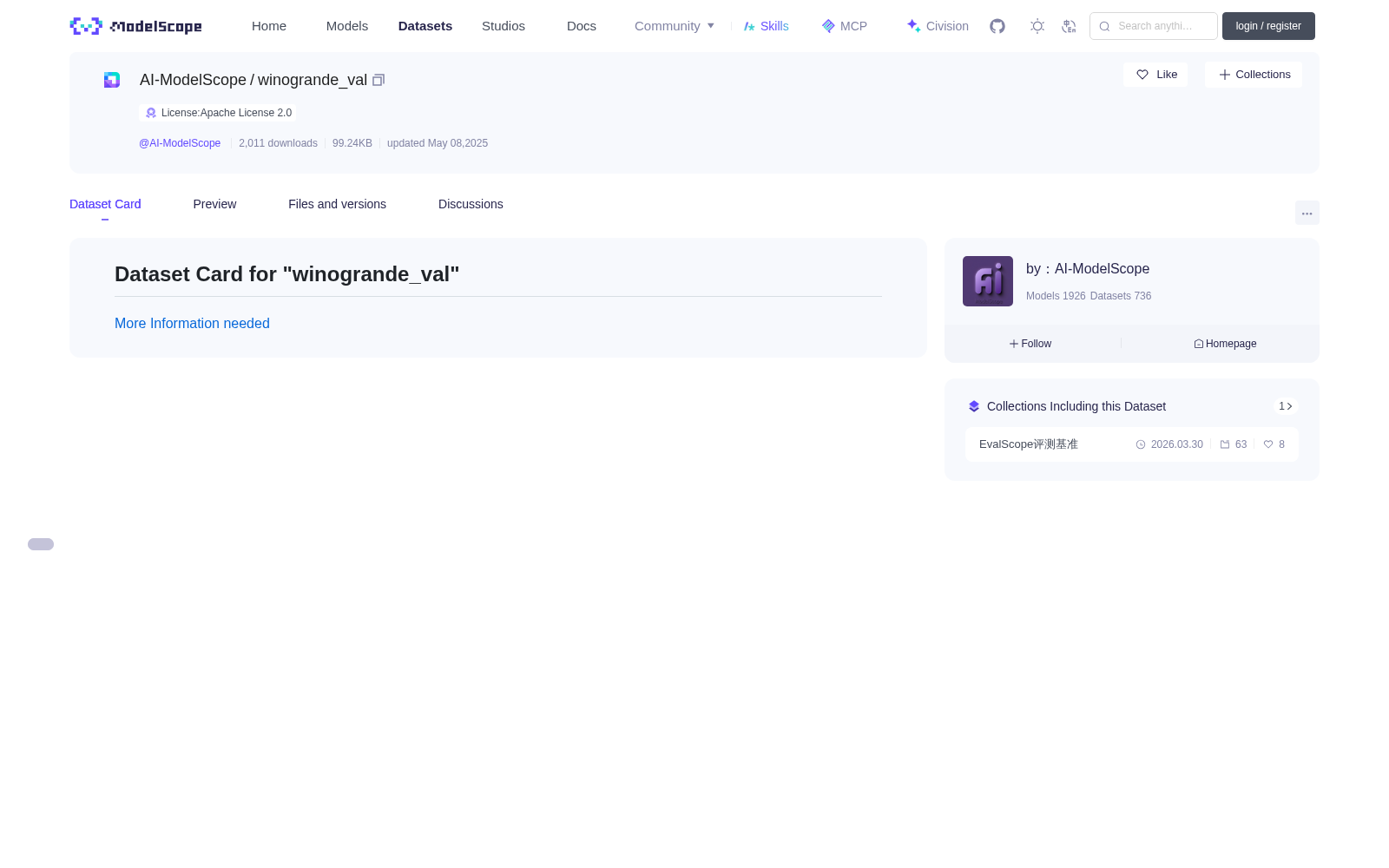Image resolution: width=1389 pixels, height=868 pixels.
Task: Click AI-ModelScope in the dataset path
Action: pos(193,80)
